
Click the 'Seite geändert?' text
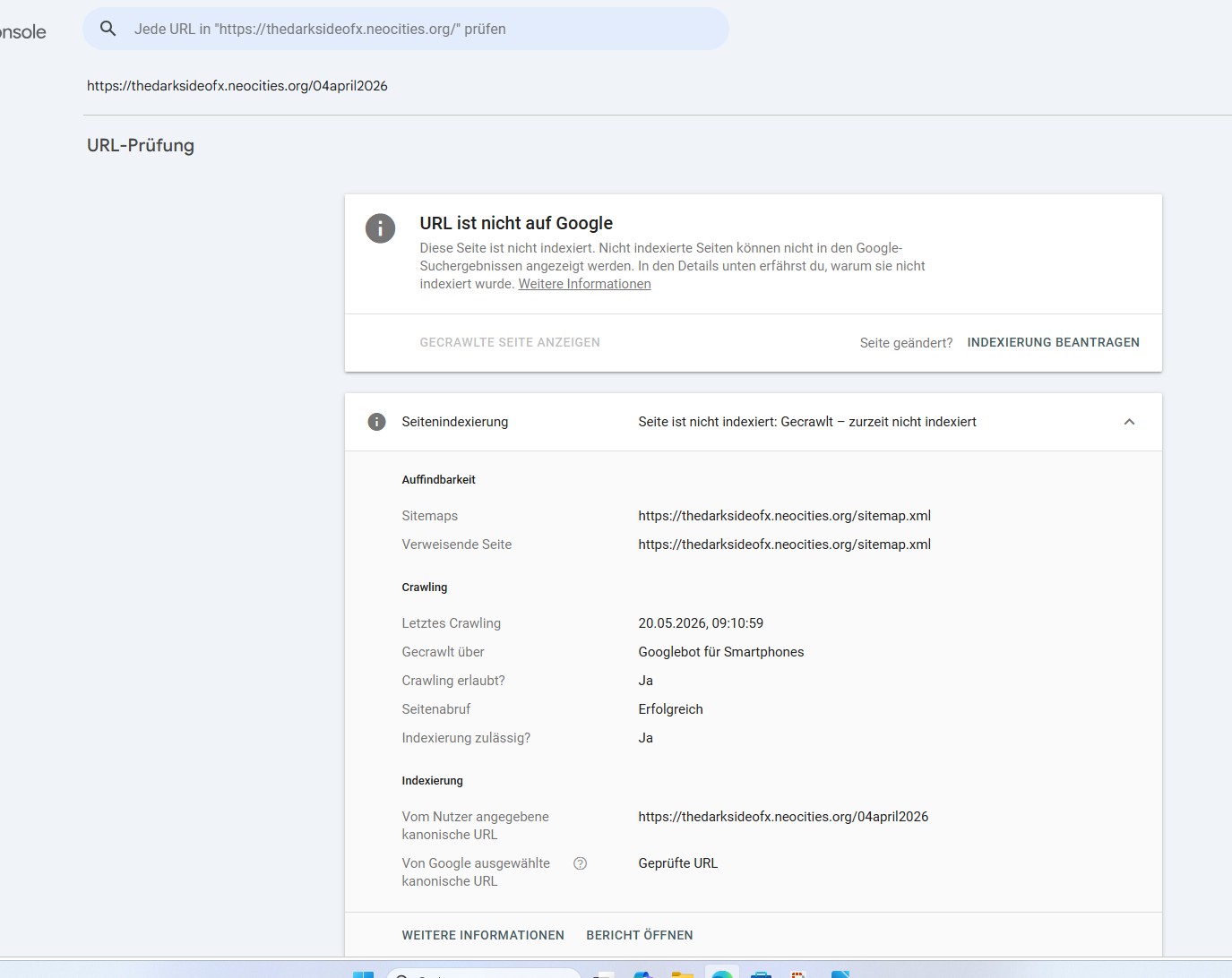pyautogui.click(x=906, y=343)
